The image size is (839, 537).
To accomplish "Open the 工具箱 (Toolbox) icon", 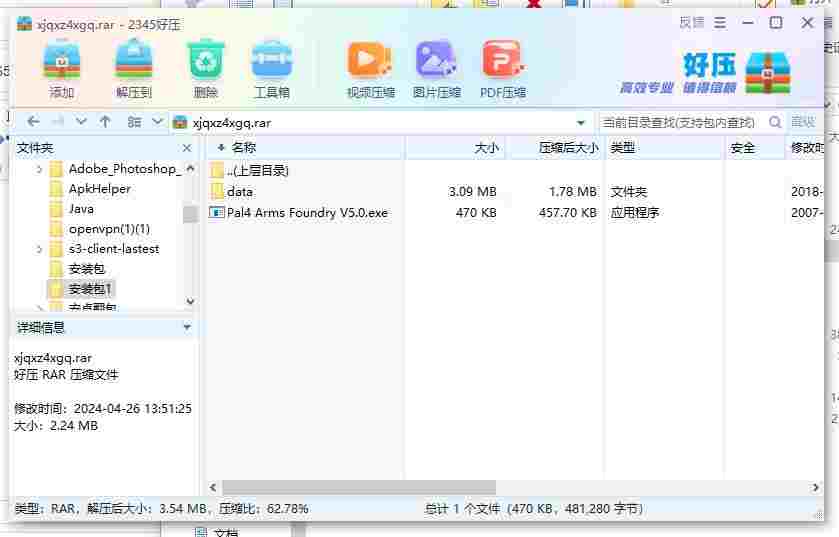I will pyautogui.click(x=272, y=70).
